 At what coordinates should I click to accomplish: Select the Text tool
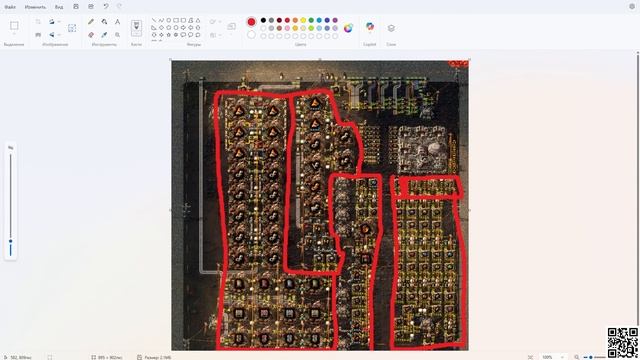117,22
